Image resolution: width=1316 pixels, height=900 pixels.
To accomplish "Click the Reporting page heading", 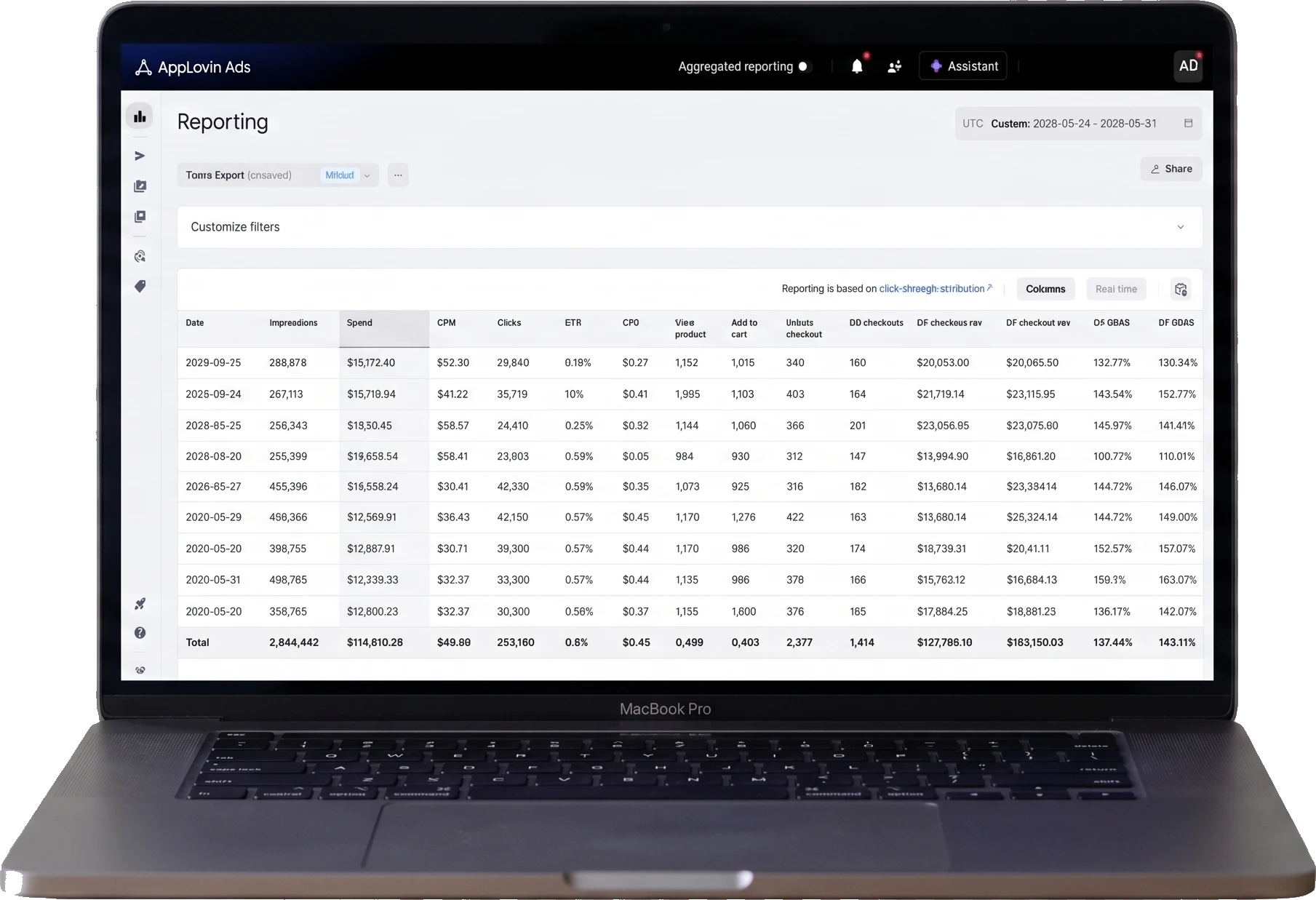I will coord(223,122).
